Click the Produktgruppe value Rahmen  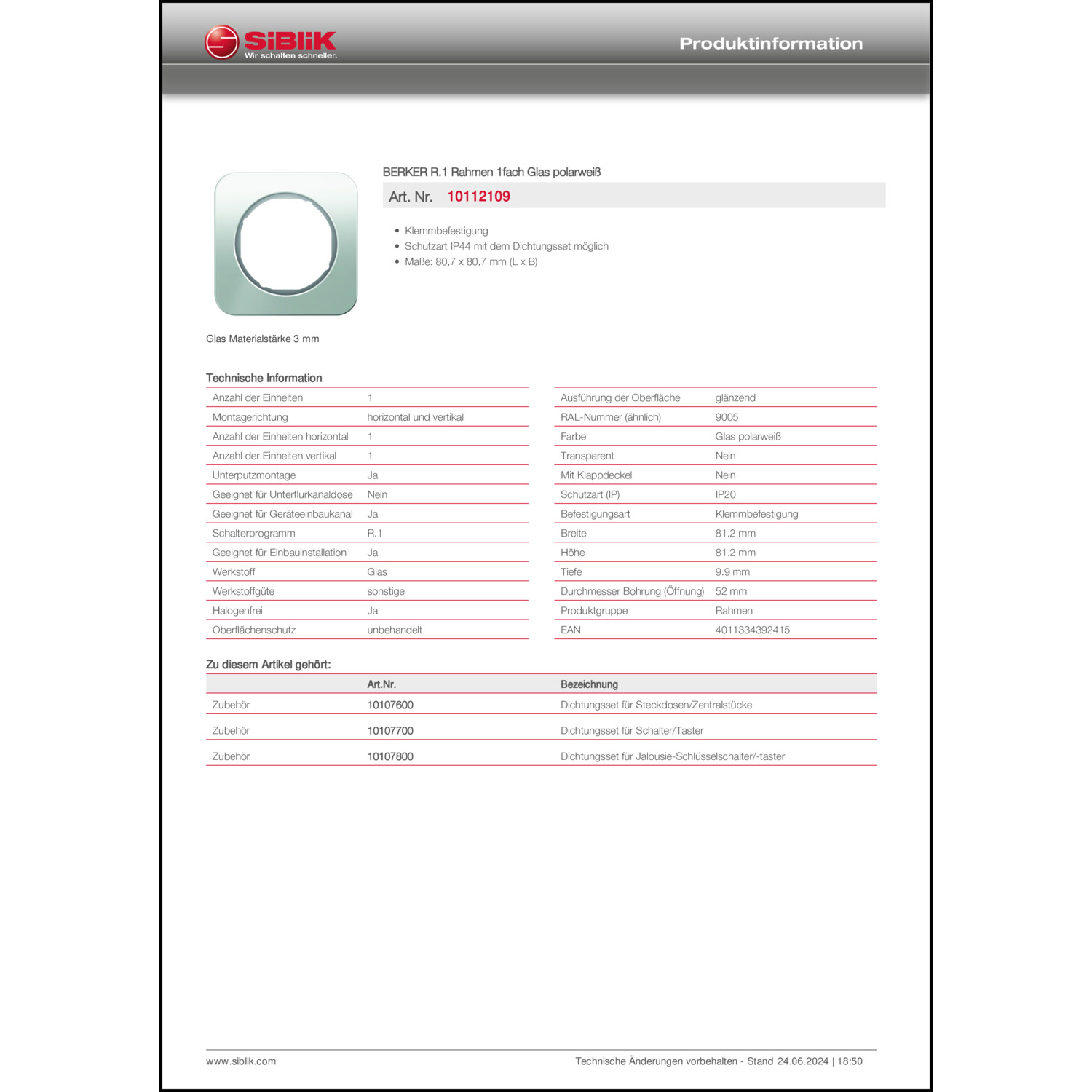tap(734, 611)
